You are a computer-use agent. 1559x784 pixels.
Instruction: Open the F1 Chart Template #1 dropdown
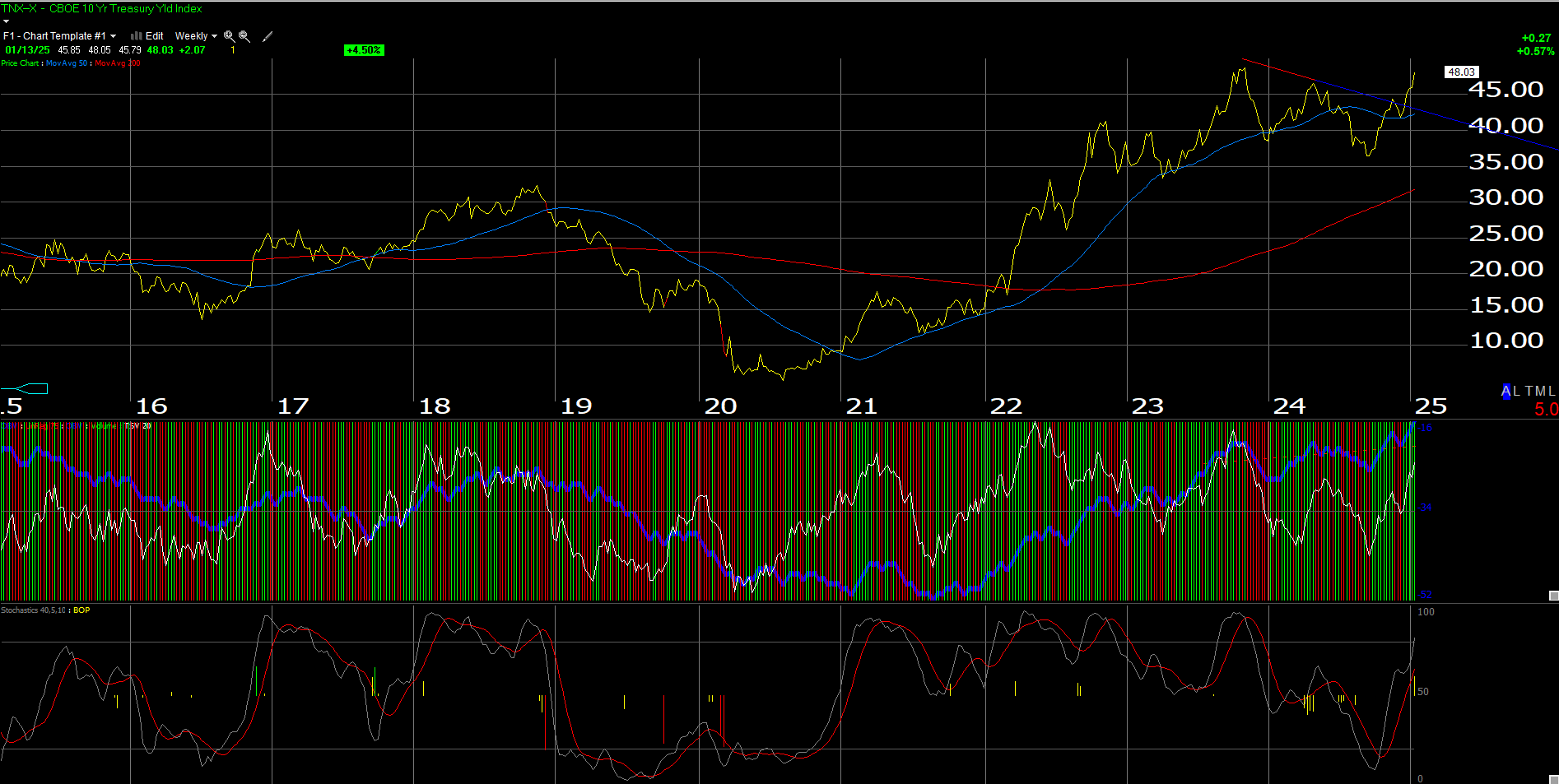point(54,36)
